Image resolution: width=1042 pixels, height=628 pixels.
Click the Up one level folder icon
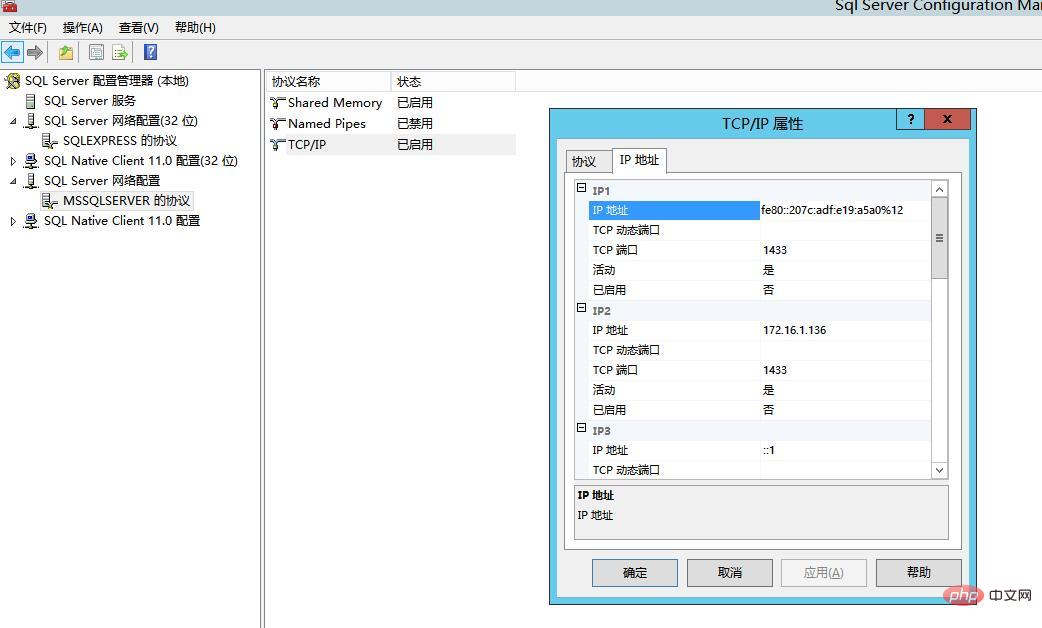66,52
